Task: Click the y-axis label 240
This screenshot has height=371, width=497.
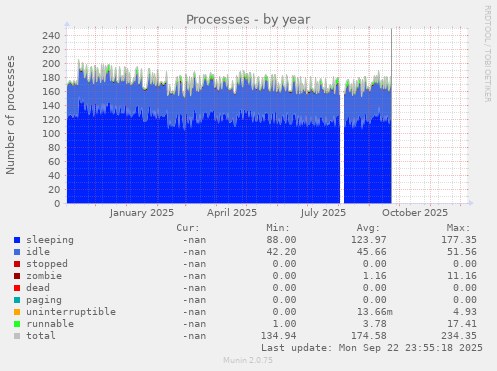Action: 51,36
